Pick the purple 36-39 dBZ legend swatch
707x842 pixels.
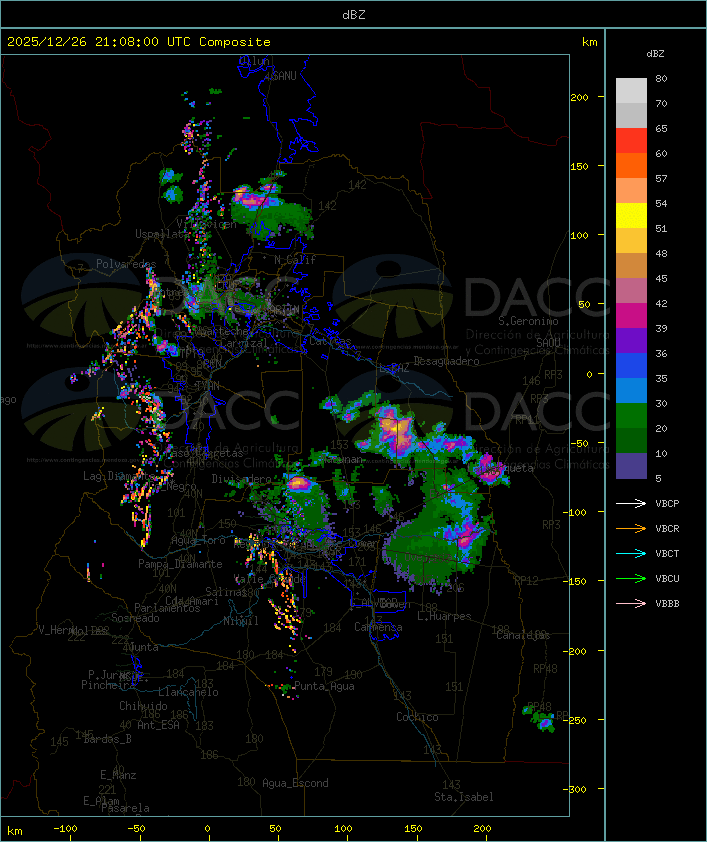coord(631,340)
